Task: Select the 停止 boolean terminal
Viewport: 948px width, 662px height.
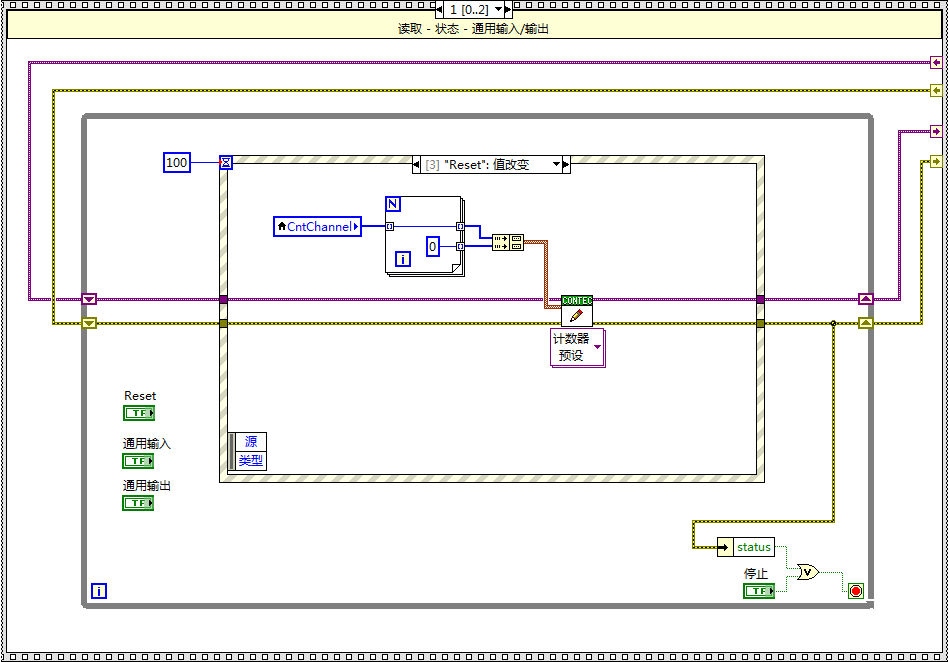Action: [x=759, y=591]
